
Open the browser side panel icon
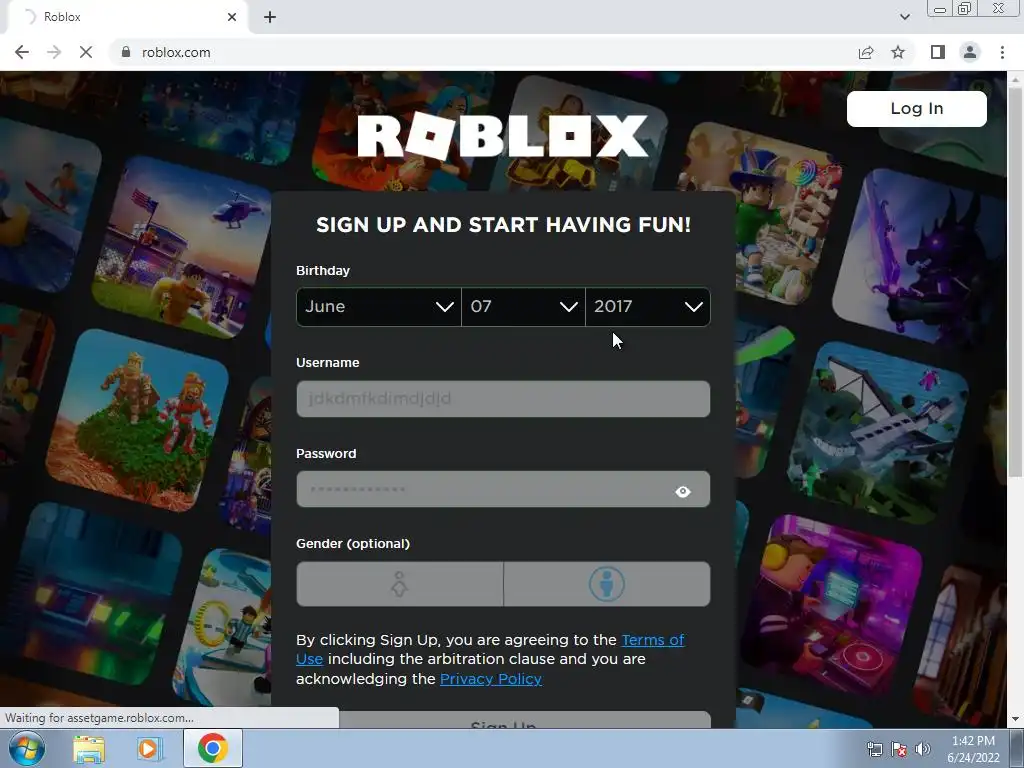coord(938,52)
